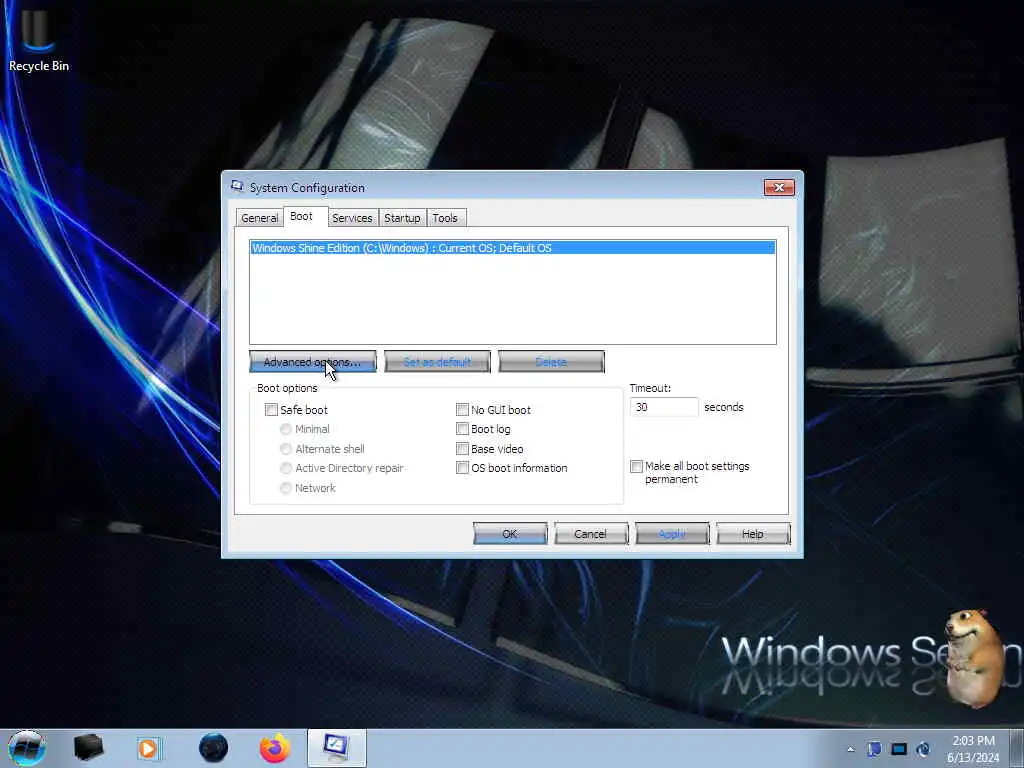Click the volume tray icon
Screen dimensions: 1024x768
point(923,749)
